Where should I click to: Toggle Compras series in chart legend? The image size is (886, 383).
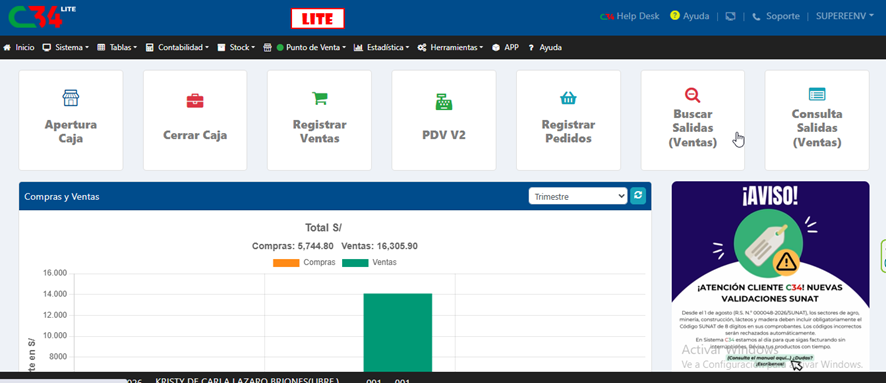click(x=304, y=263)
